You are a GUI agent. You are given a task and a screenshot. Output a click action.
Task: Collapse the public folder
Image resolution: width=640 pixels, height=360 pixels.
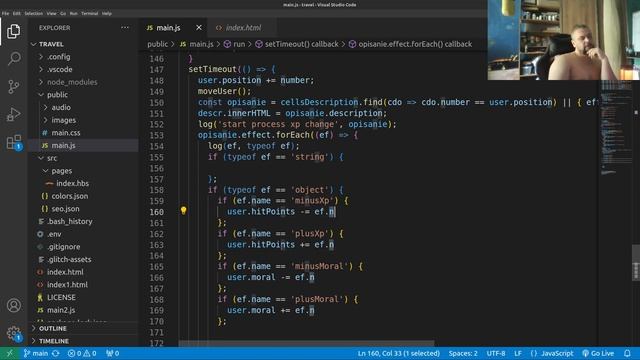83,95
